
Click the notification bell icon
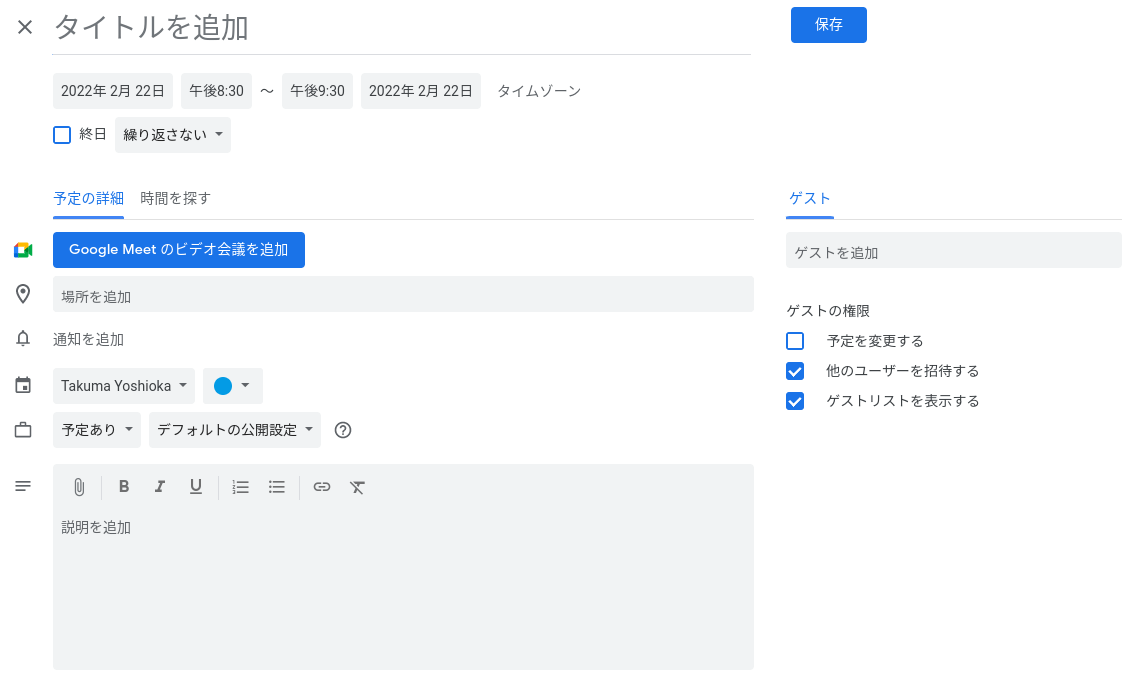point(23,339)
